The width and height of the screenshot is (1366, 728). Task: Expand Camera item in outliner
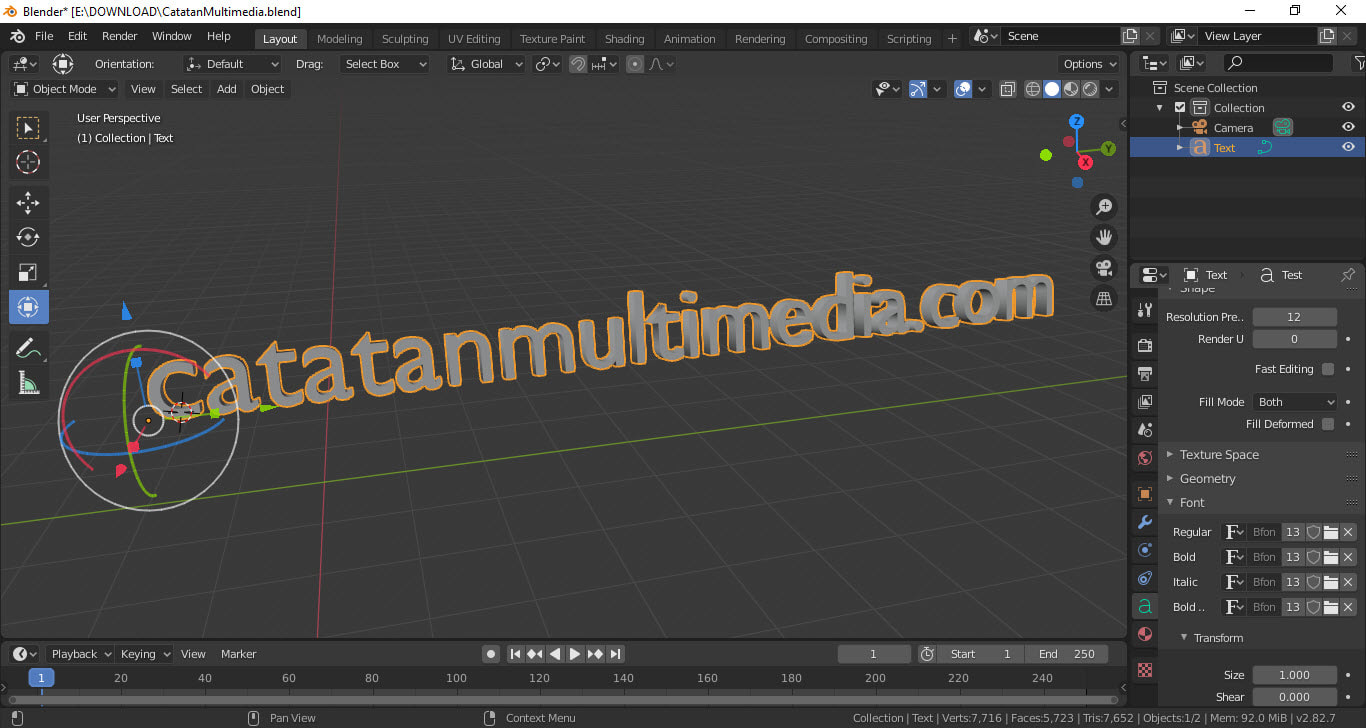pyautogui.click(x=1180, y=128)
